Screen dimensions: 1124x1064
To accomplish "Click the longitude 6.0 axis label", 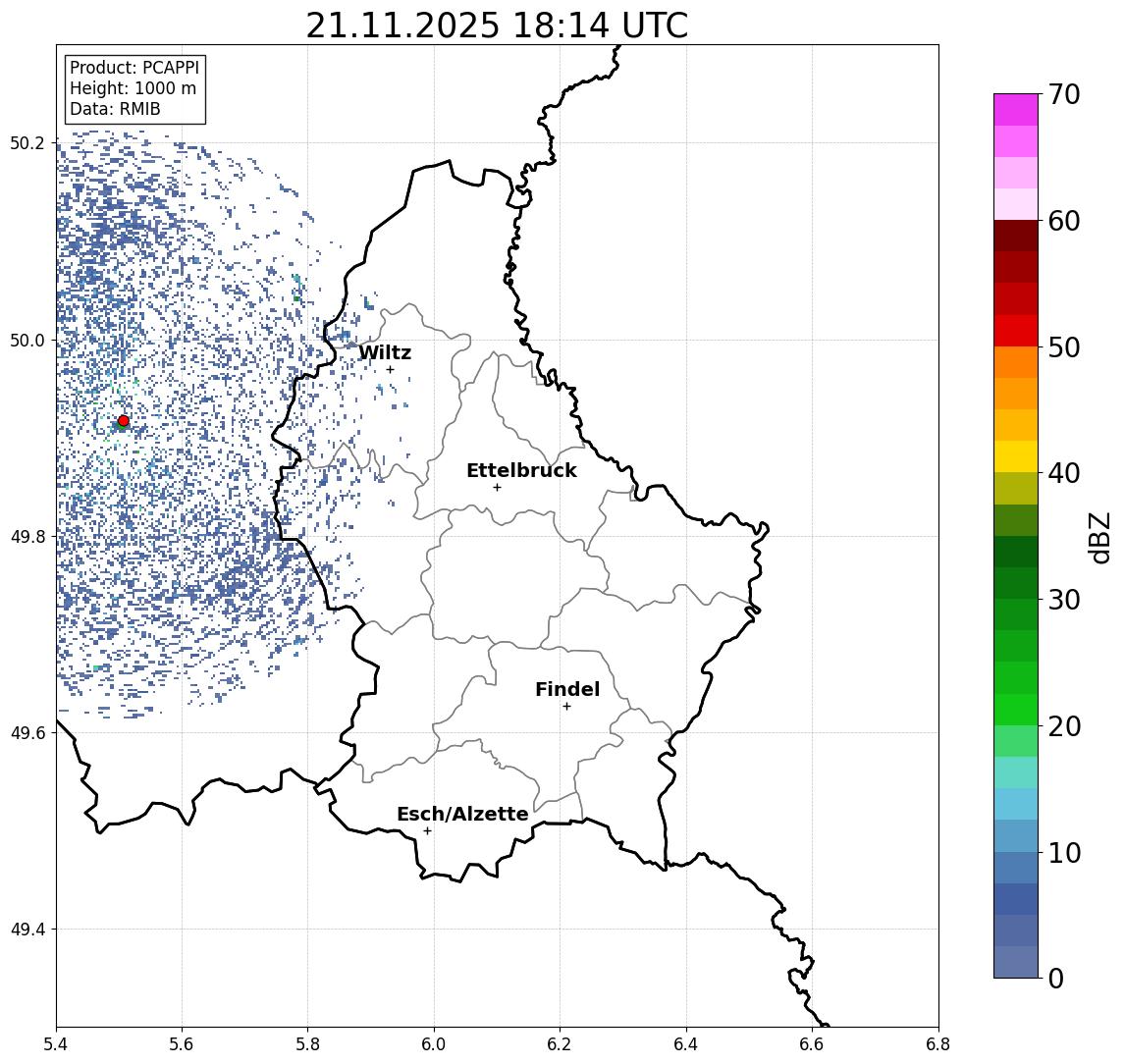I will coord(435,1044).
